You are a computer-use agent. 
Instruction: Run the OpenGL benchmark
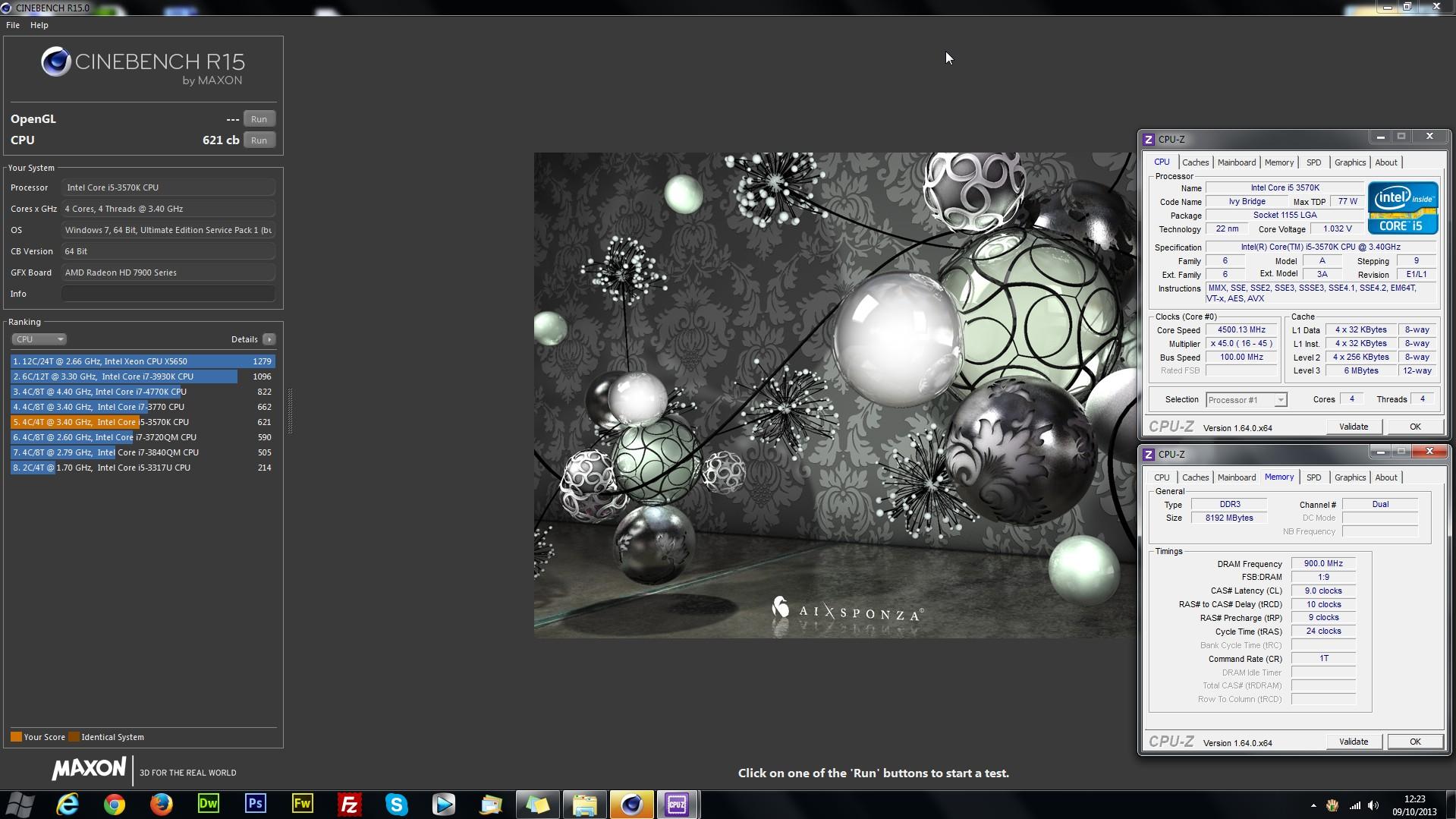(259, 119)
